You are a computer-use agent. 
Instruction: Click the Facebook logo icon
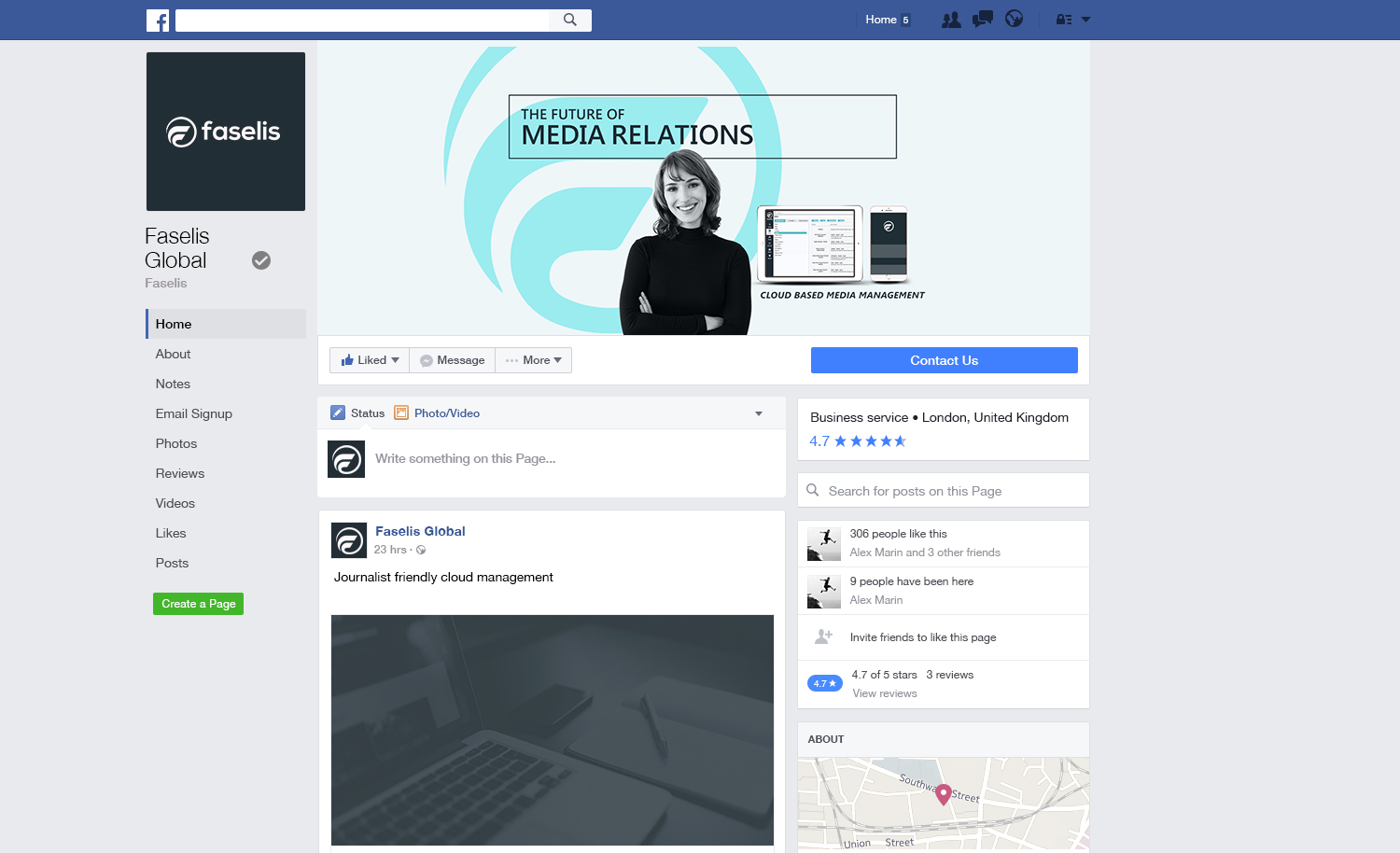point(158,21)
